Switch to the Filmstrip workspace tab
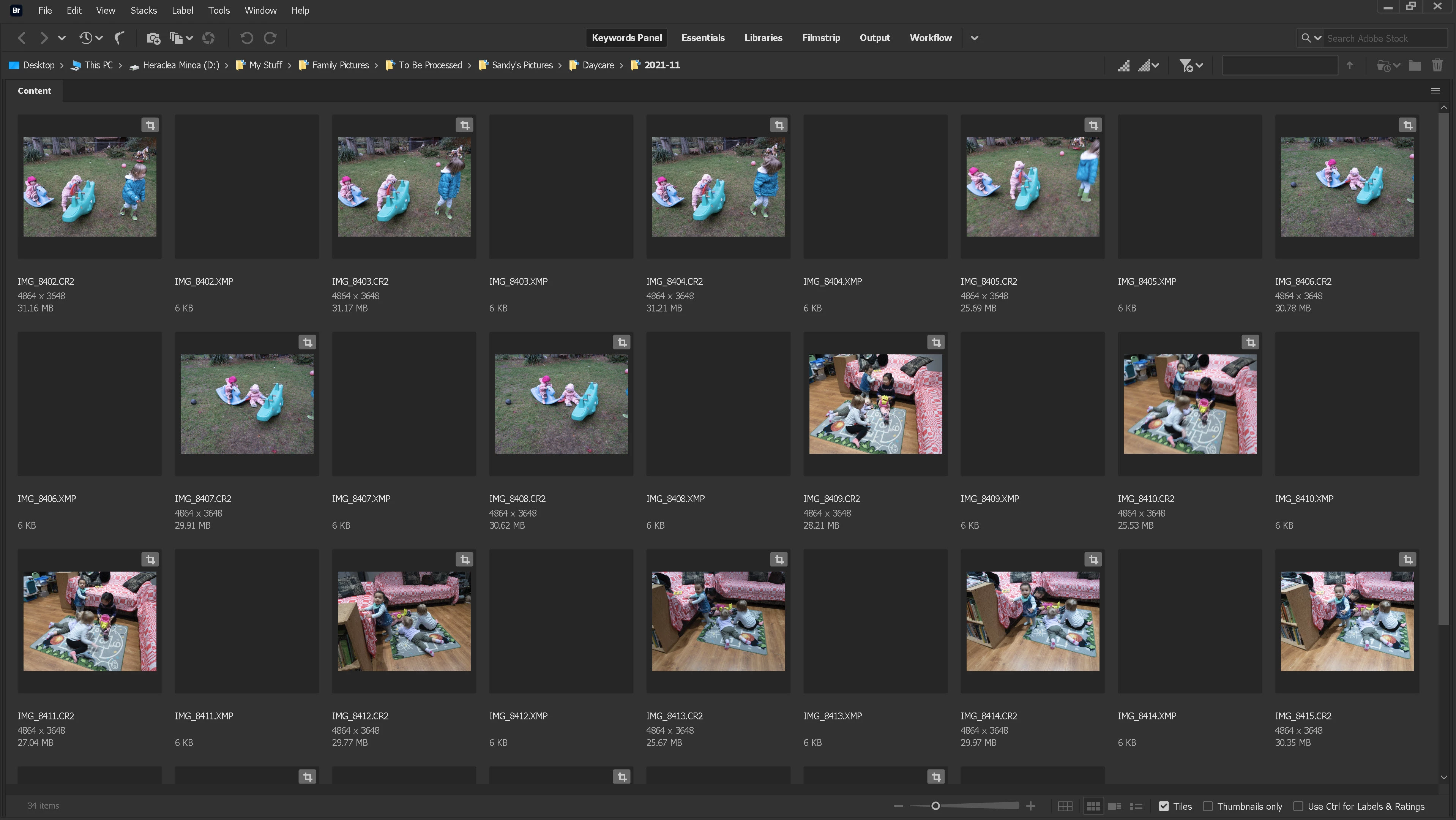This screenshot has width=1456, height=820. coord(821,38)
